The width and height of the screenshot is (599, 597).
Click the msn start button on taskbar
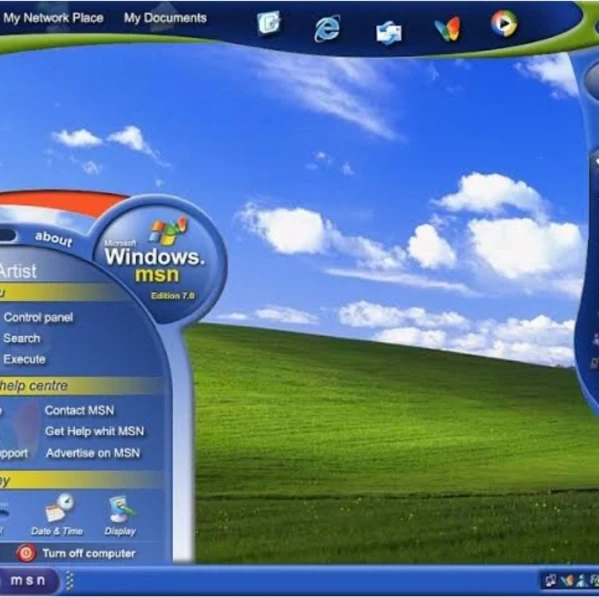[28, 580]
